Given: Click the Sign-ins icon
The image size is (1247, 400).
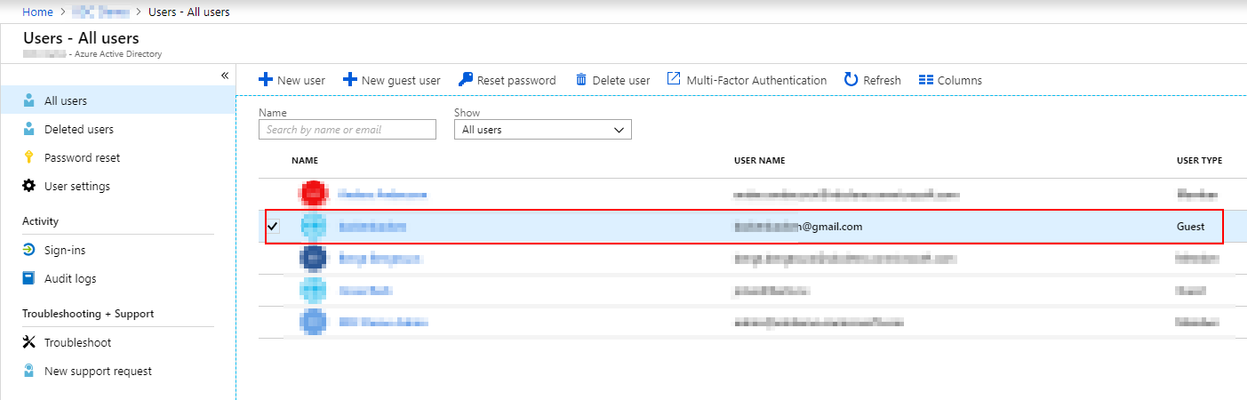Looking at the screenshot, I should (29, 250).
